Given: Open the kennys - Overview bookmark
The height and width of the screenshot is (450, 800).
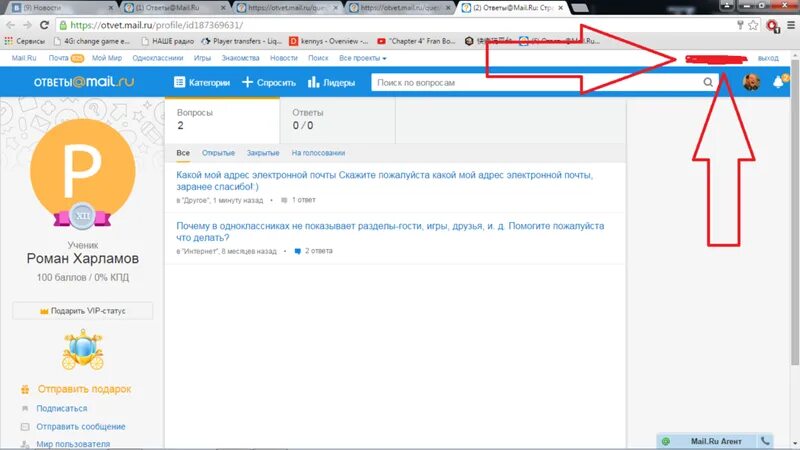Looking at the screenshot, I should click(x=329, y=41).
